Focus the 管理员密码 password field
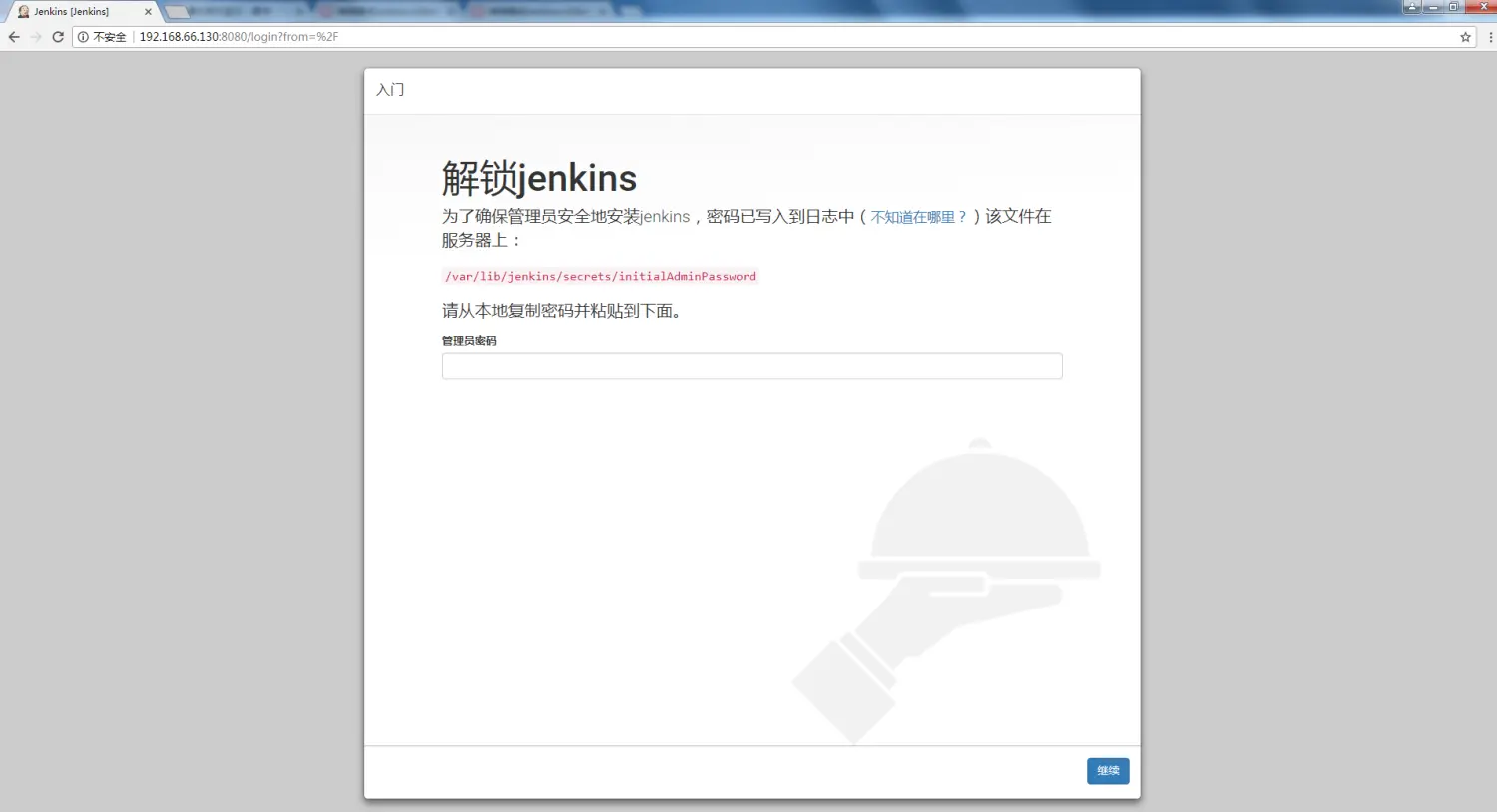 [751, 366]
